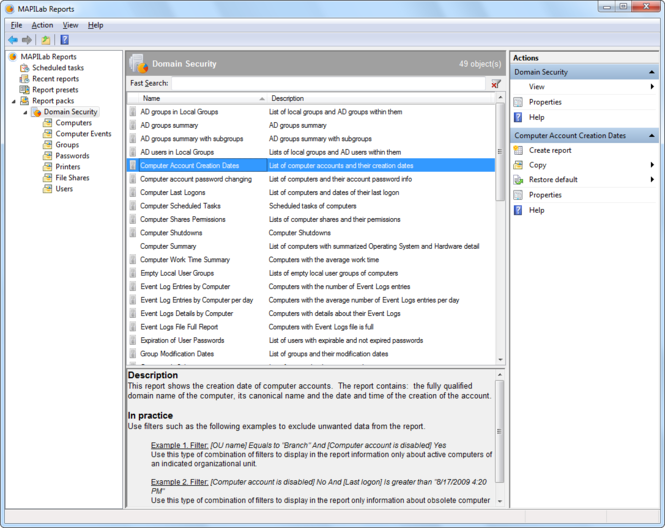Click the report icon beside Computer Last Logons
This screenshot has width=665, height=528.
[x=133, y=193]
